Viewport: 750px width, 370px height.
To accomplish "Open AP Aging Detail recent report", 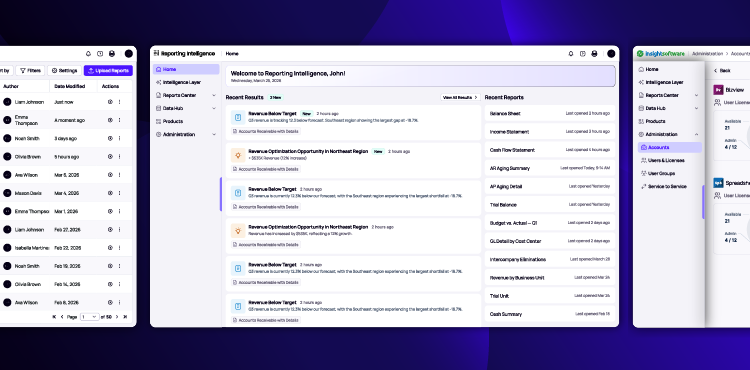I will [x=550, y=186].
